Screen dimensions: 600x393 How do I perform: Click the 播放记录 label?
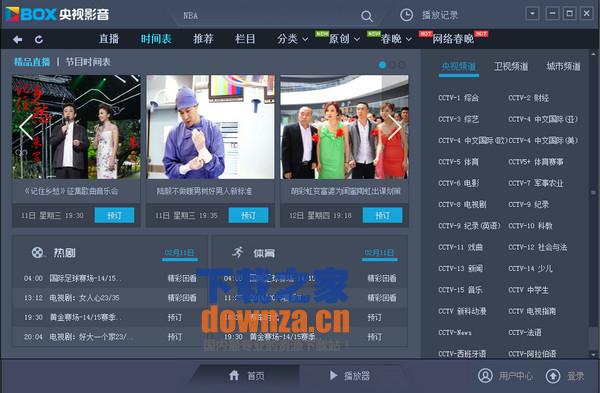(440, 15)
